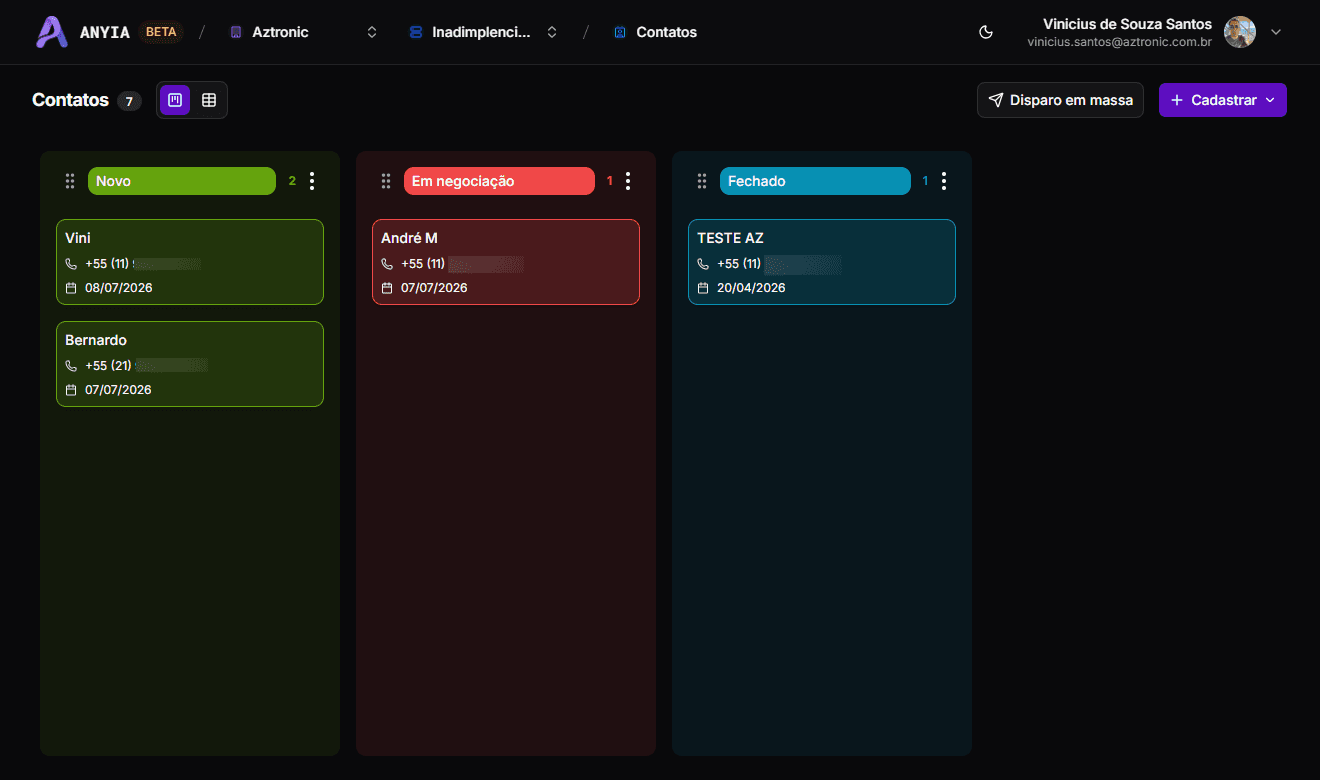Screen dimensions: 1320x780
Task: Switch to table view
Action: (x=209, y=100)
